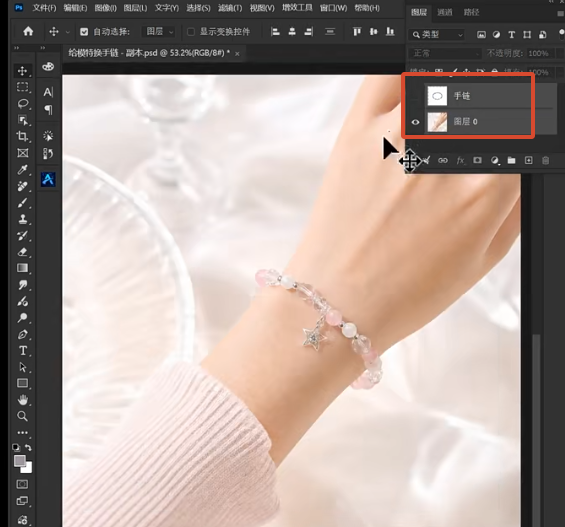Hide 图层 0 using its eye icon
This screenshot has width=565, height=527.
pyautogui.click(x=415, y=122)
